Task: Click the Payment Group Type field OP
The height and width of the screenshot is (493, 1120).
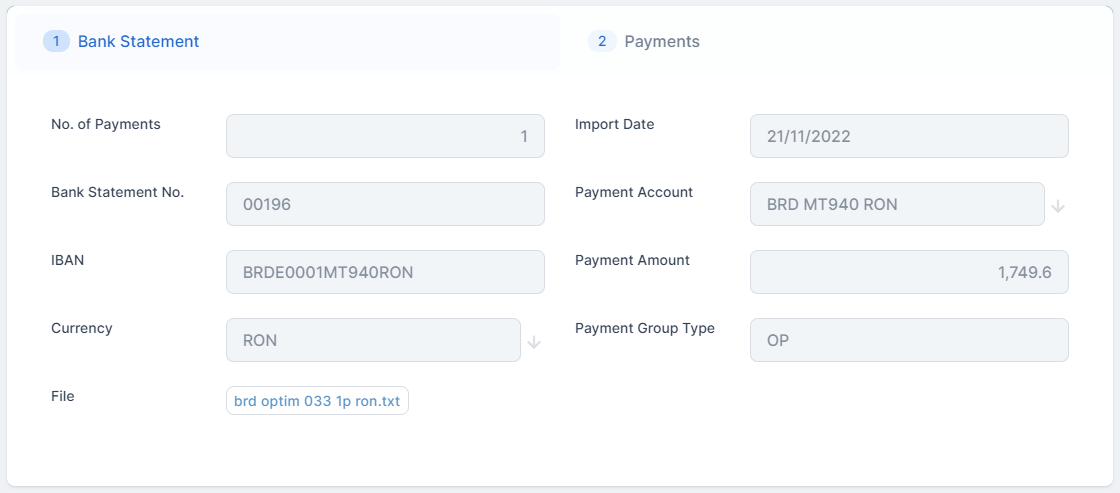Action: pyautogui.click(x=909, y=340)
